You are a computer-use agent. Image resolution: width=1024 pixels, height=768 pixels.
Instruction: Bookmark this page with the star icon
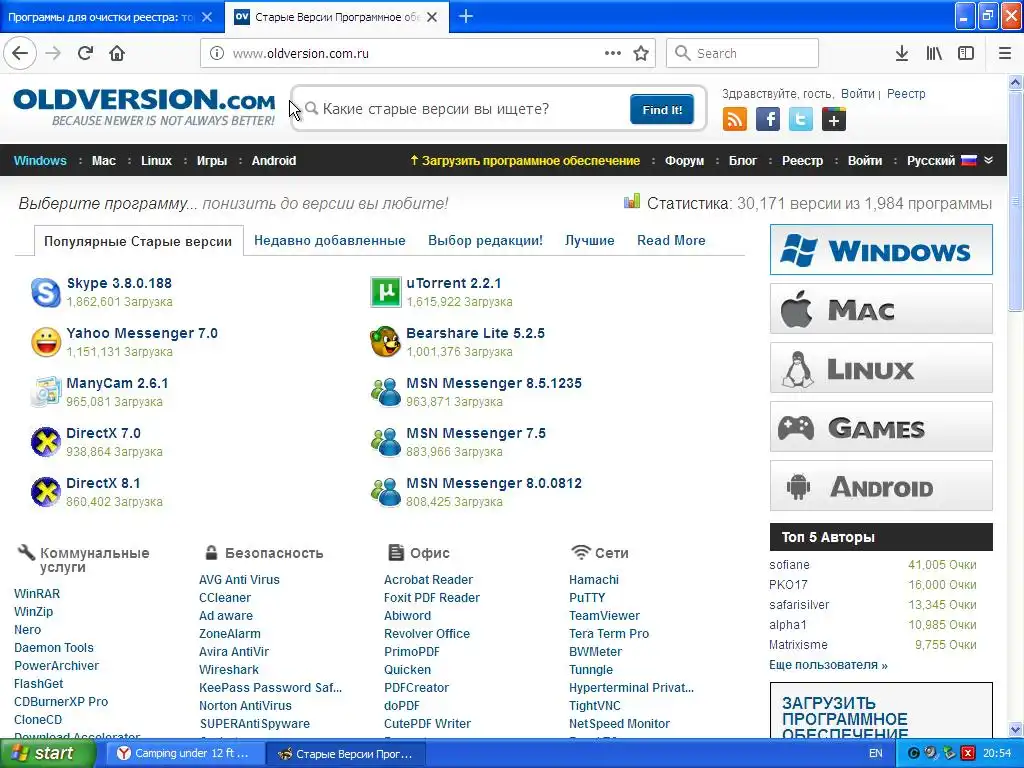(641, 53)
